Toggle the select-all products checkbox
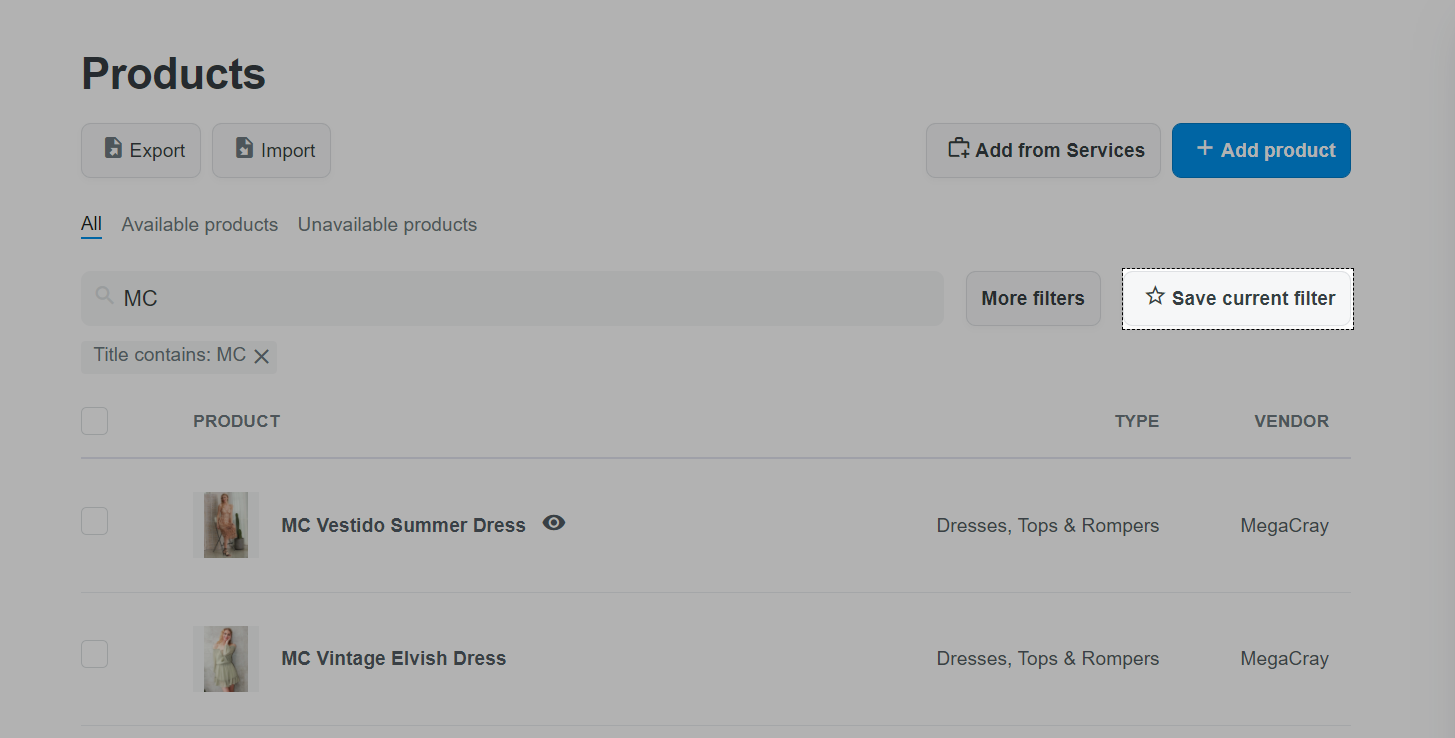1455x738 pixels. click(x=95, y=421)
